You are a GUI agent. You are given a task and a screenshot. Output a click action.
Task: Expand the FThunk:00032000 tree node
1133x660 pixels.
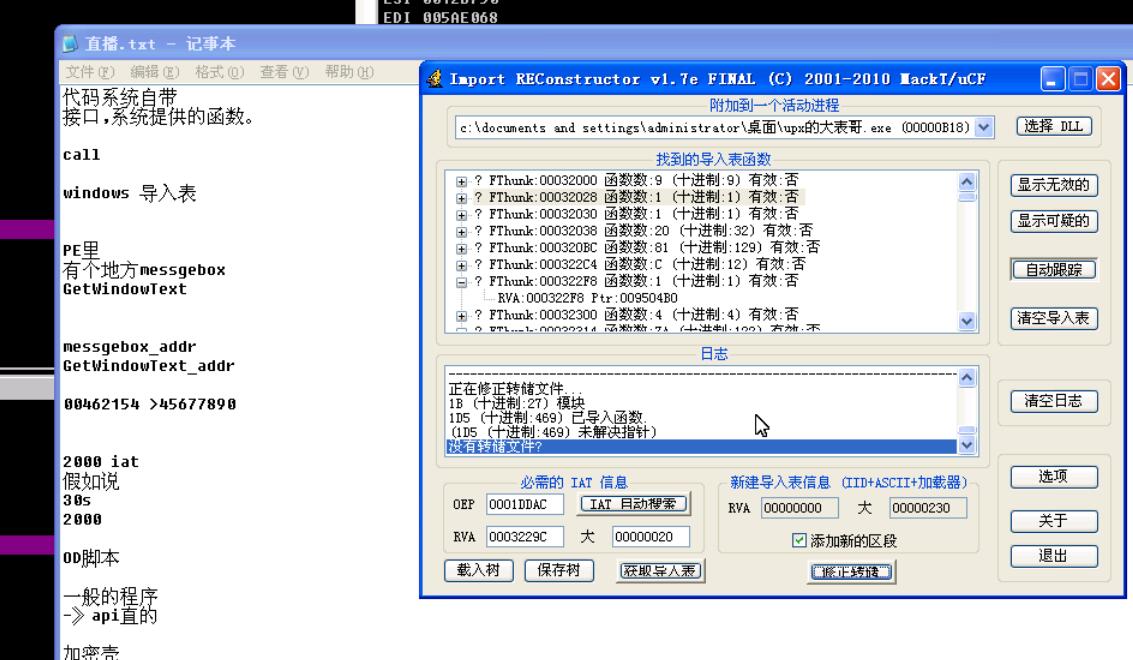(x=461, y=181)
